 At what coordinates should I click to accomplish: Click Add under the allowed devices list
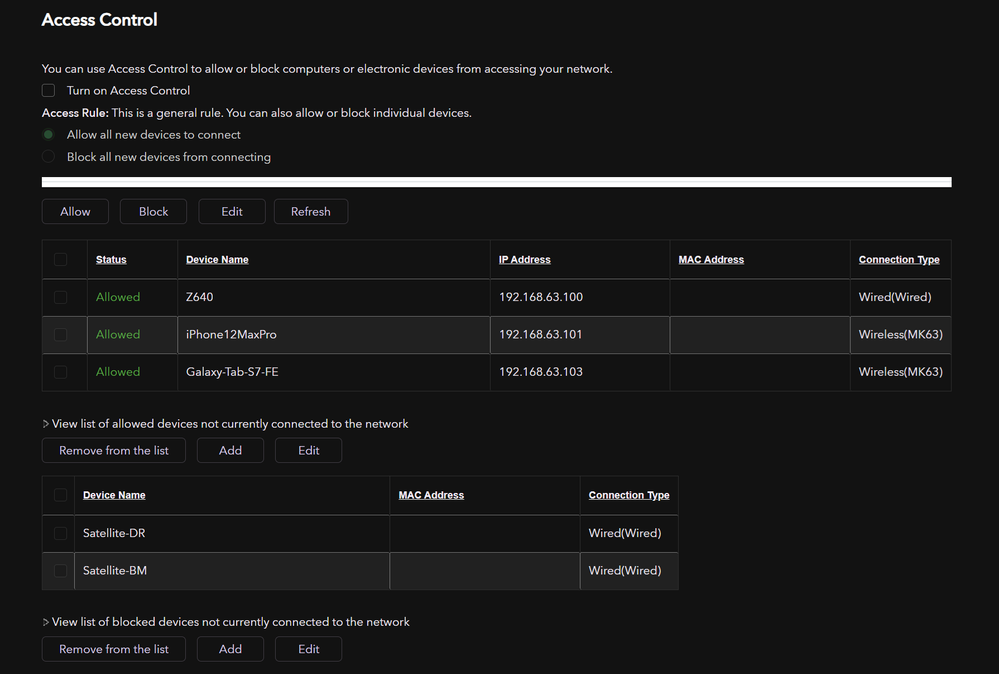coord(230,451)
